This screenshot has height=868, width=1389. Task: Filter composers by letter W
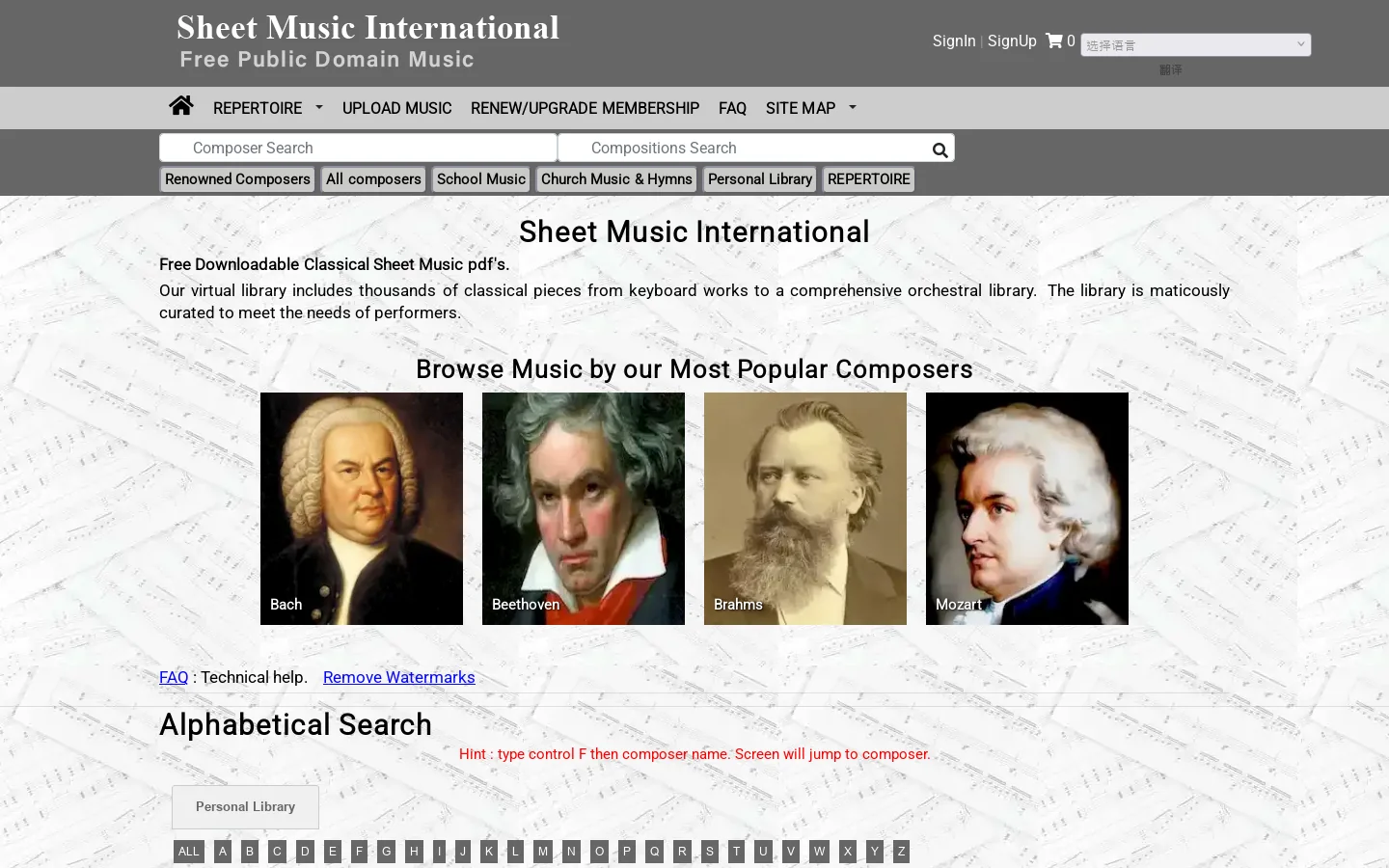point(819,852)
